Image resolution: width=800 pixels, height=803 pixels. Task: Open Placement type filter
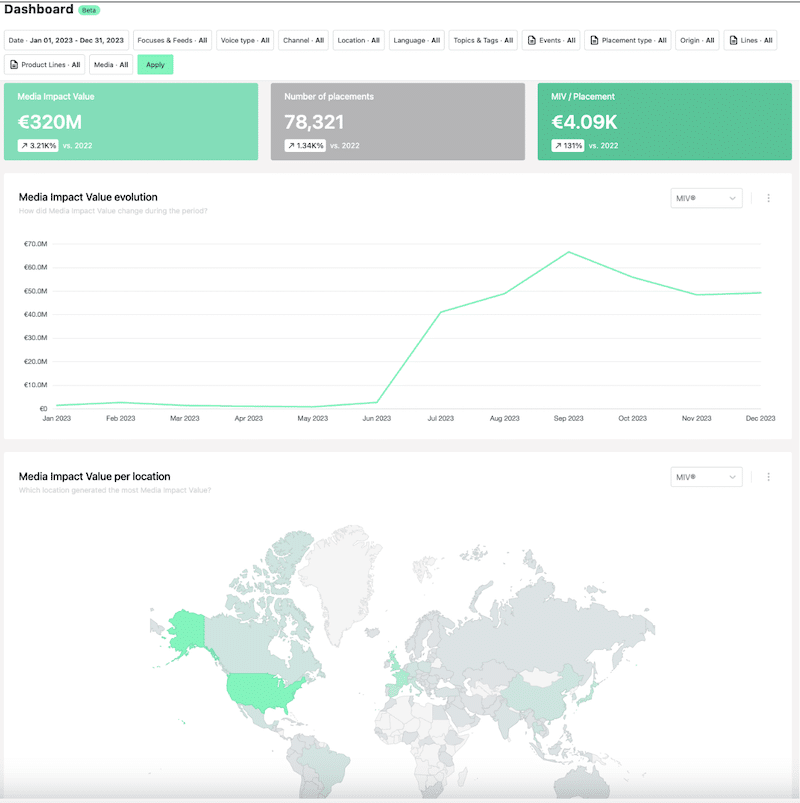coord(628,40)
